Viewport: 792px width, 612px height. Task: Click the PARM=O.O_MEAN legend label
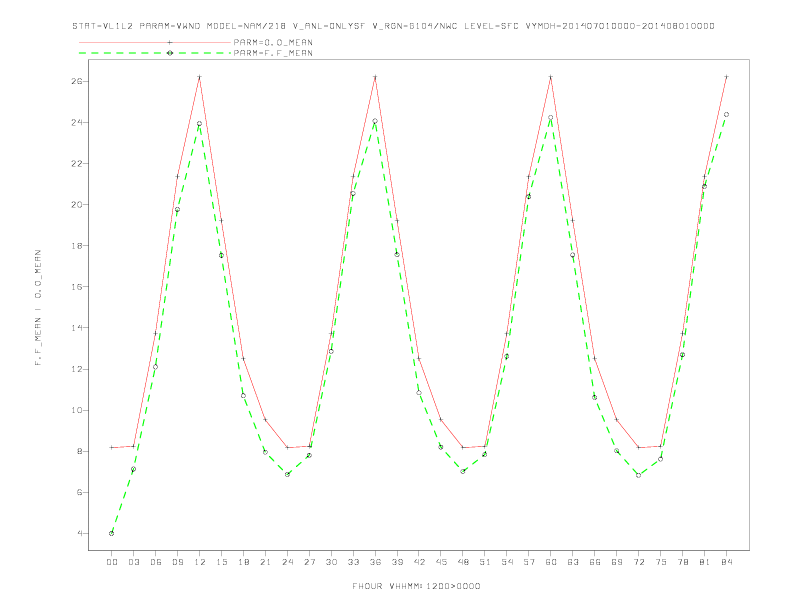[x=273, y=42]
